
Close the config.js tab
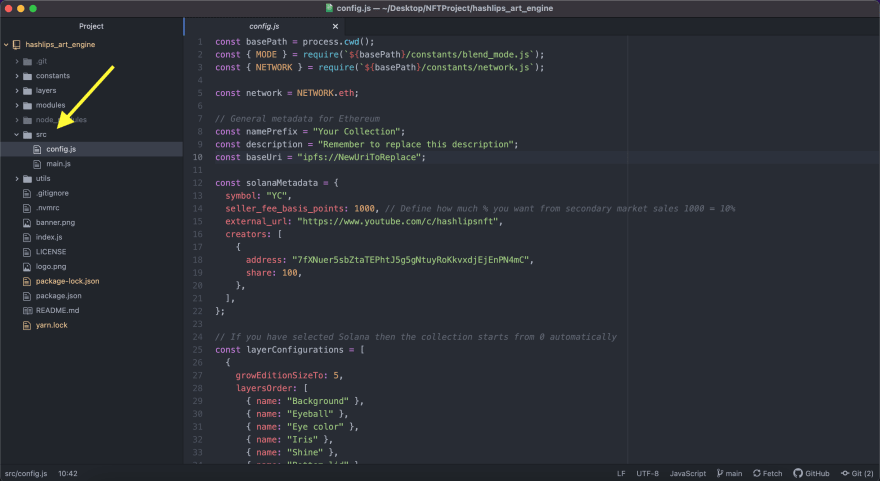(335, 26)
